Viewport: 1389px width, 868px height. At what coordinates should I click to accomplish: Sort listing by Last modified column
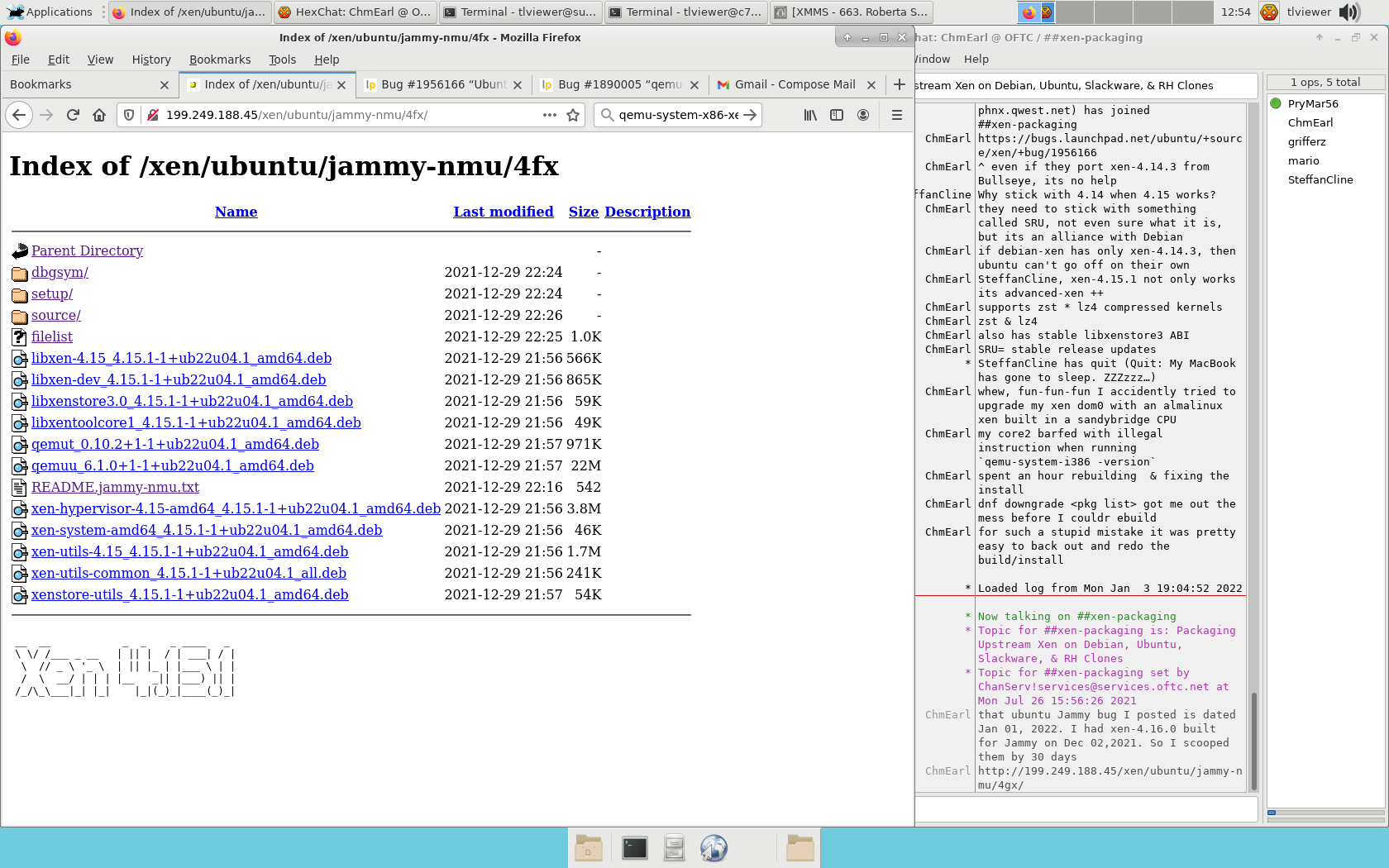click(503, 212)
